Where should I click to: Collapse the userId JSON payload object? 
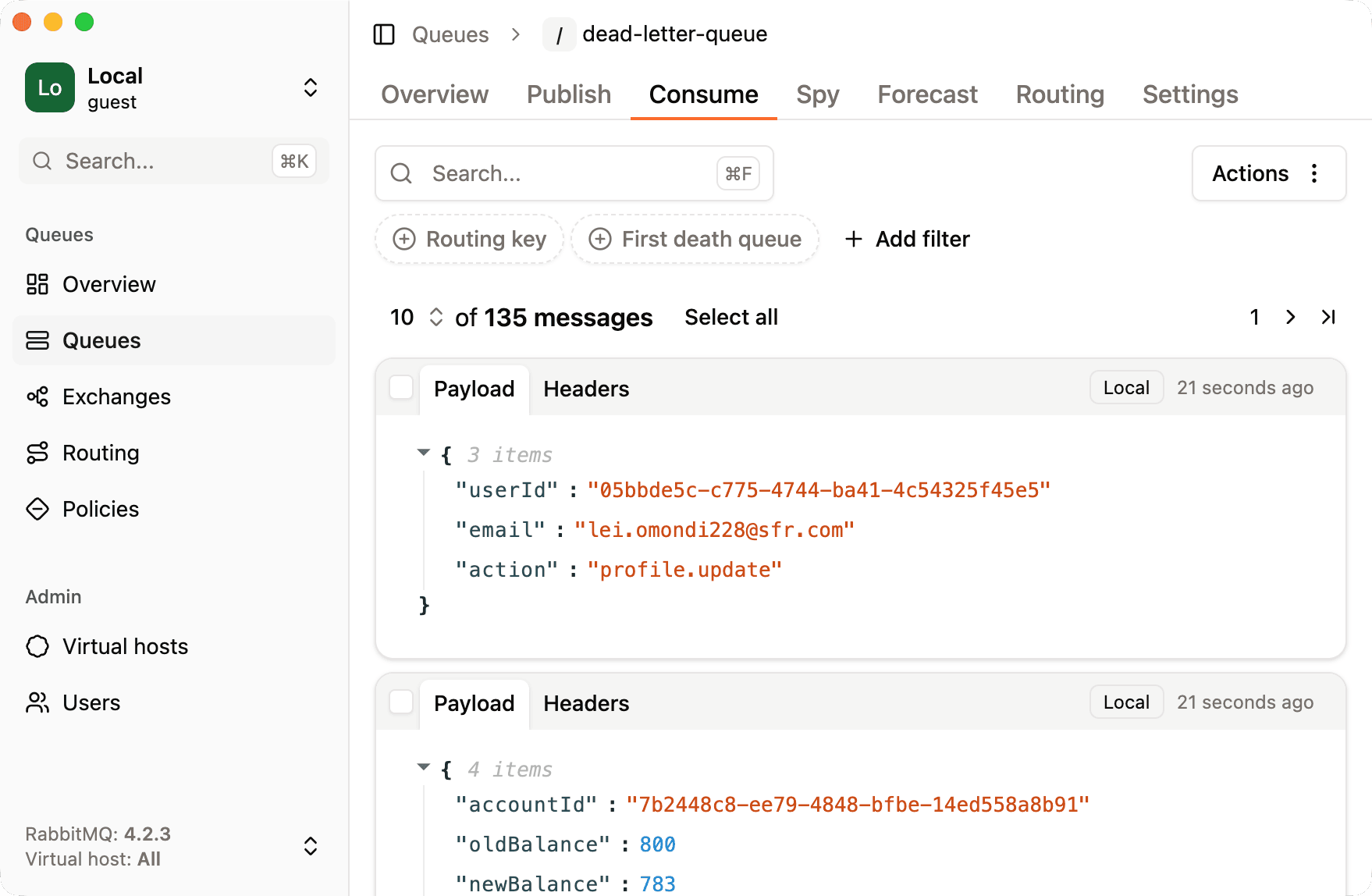(x=424, y=453)
